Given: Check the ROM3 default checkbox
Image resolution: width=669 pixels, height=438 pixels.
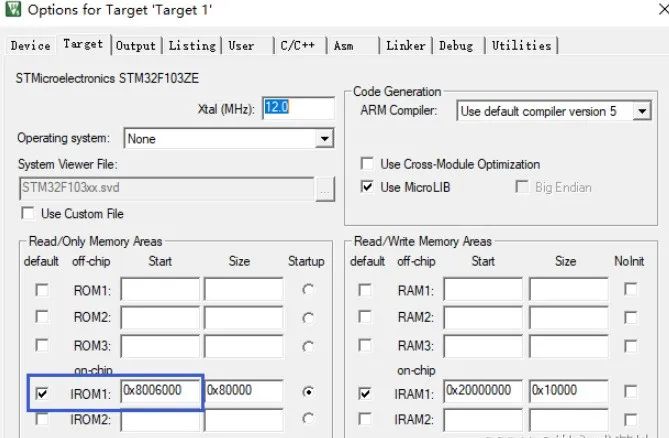Looking at the screenshot, I should pos(41,345).
